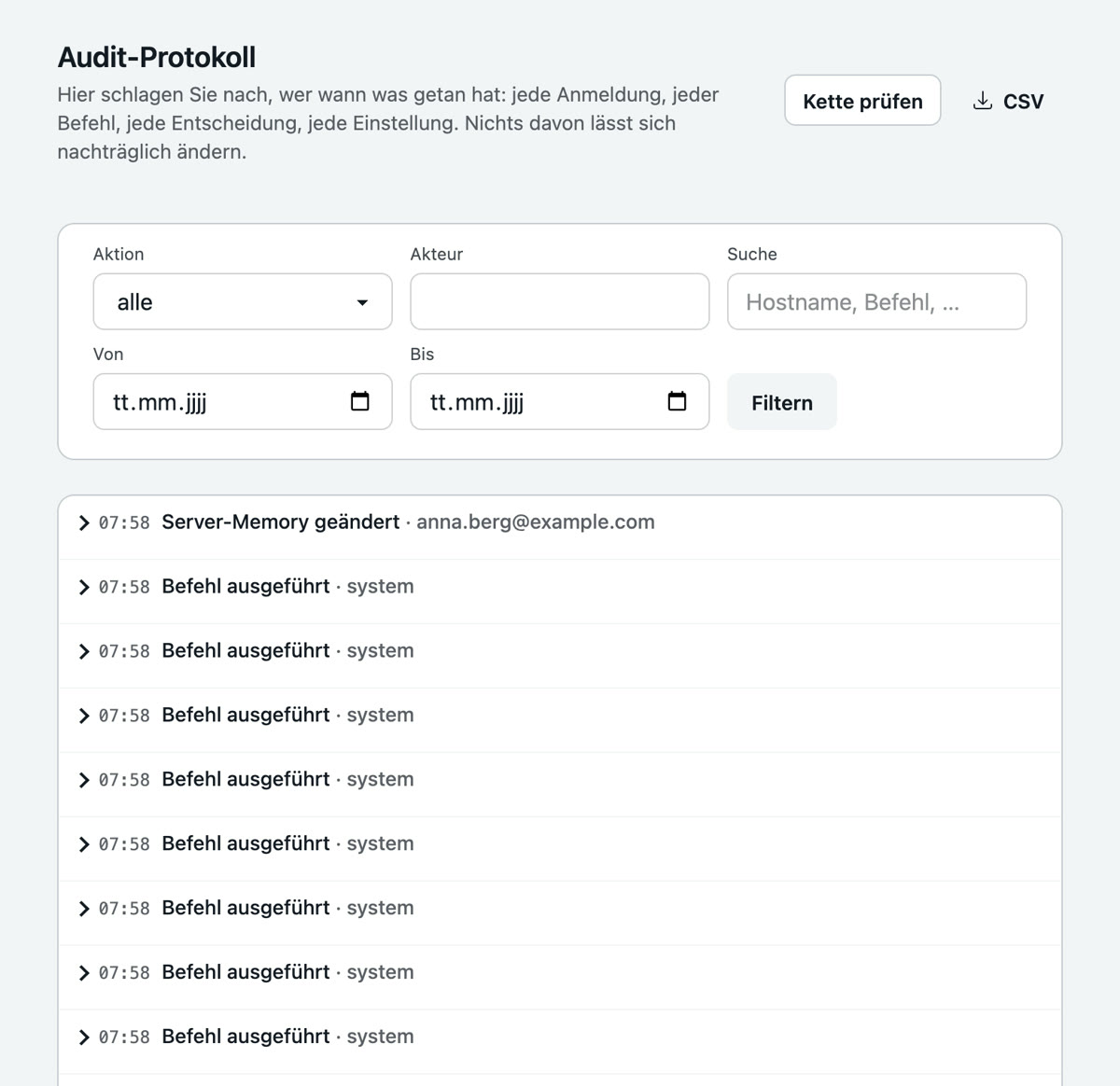Click the Kette prüfen button
The width and height of the screenshot is (1120, 1086).
pos(862,101)
